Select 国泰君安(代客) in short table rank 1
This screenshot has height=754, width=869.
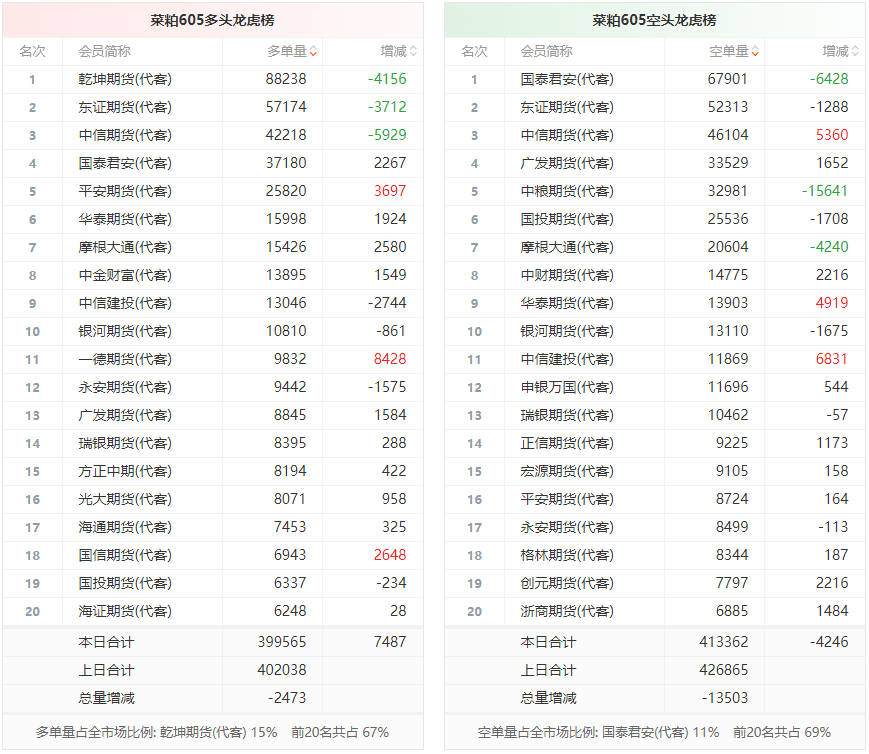click(567, 79)
